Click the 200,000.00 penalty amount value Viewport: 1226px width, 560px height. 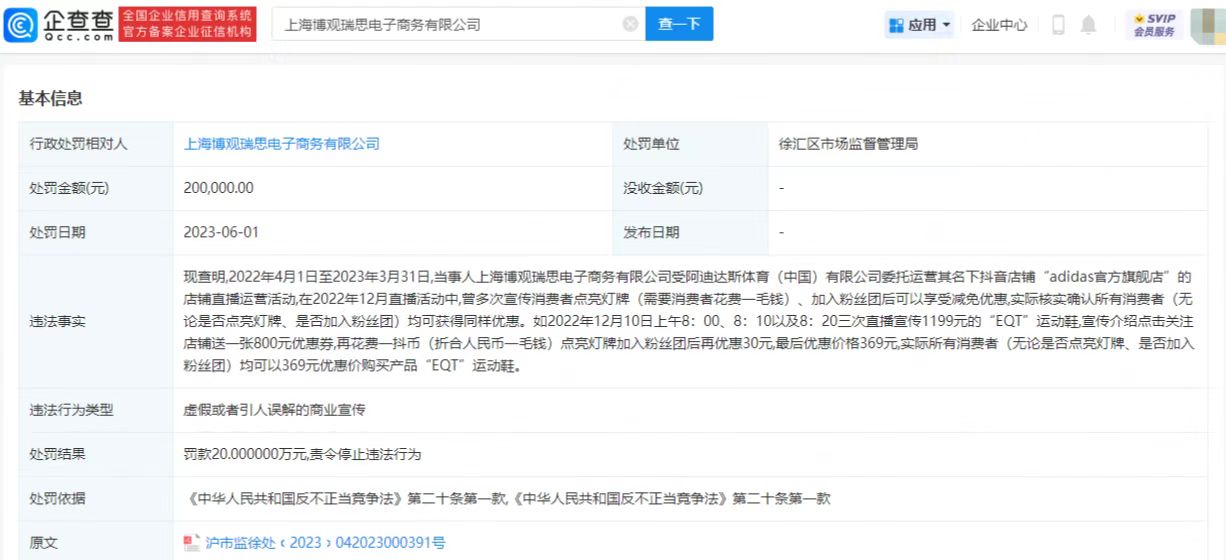pyautogui.click(x=218, y=188)
